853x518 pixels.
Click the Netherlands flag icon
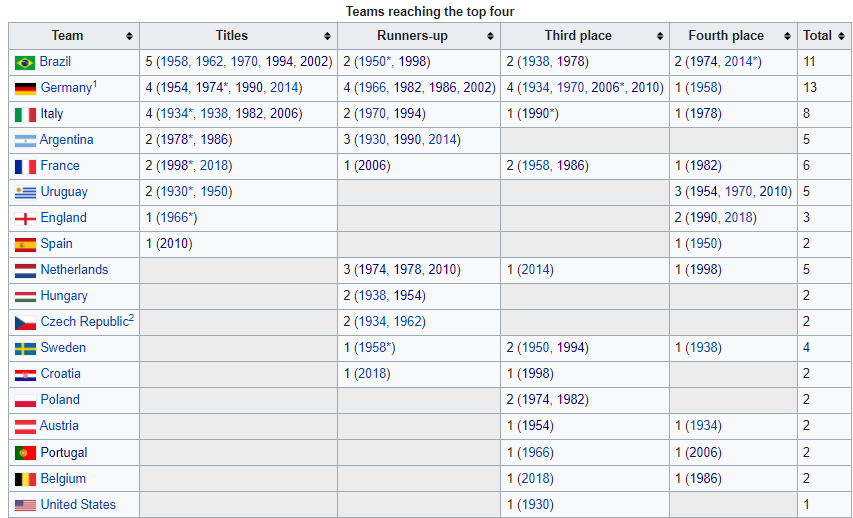click(x=25, y=270)
